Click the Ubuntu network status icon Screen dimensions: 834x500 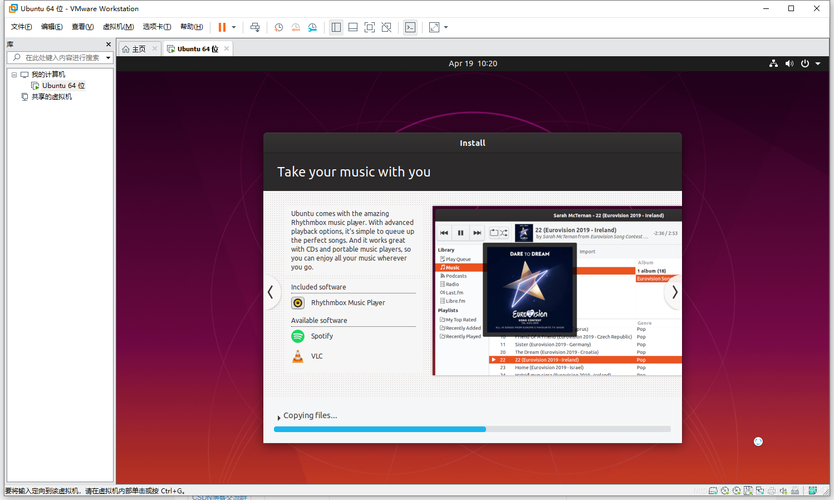[773, 63]
